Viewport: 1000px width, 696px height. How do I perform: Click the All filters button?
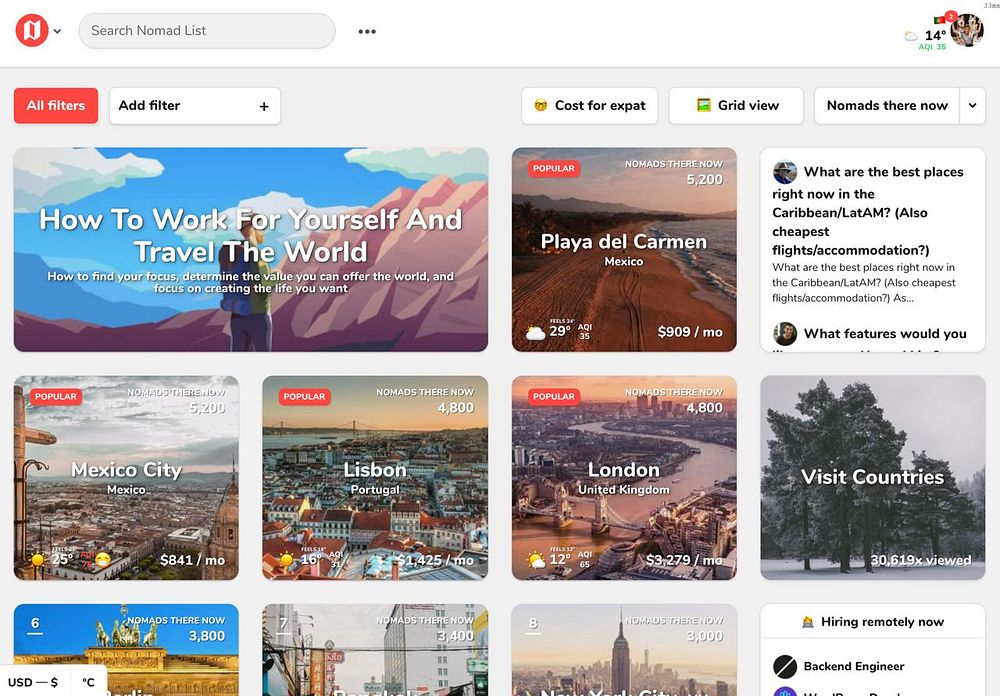pos(56,105)
